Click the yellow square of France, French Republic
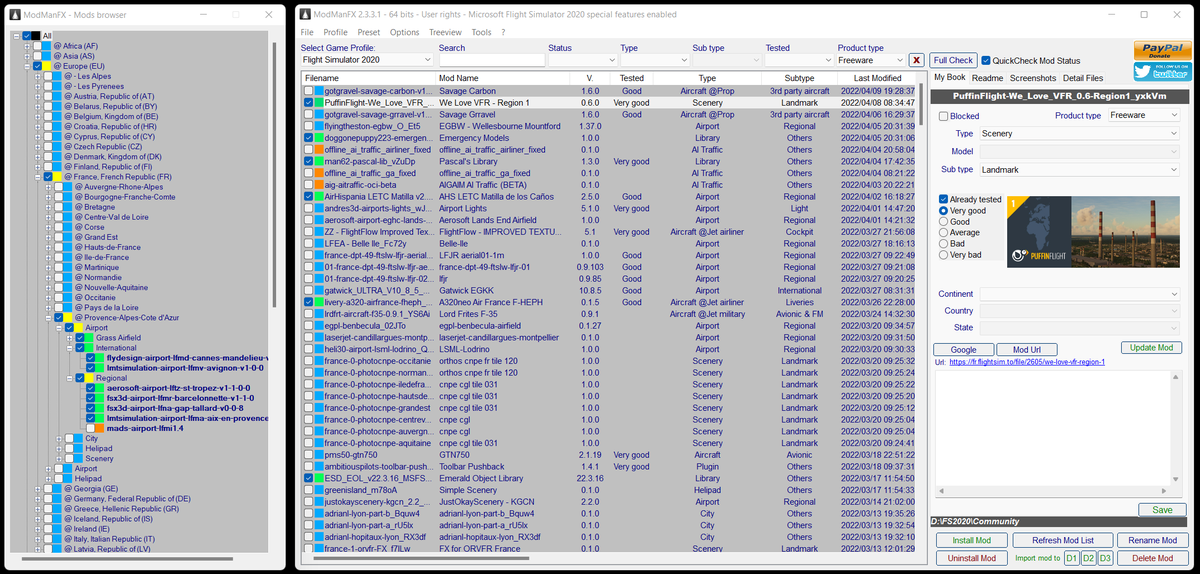This screenshot has width=1200, height=574. 59,177
